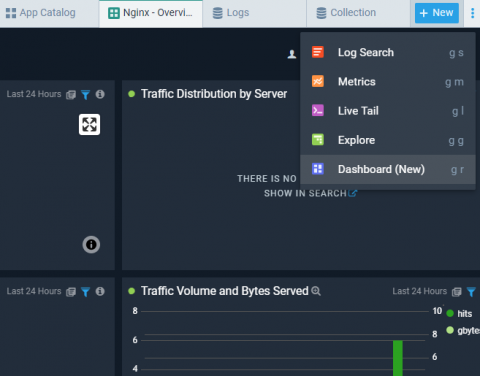Click the Collection tab database icon
The width and height of the screenshot is (480, 376).
click(x=321, y=13)
